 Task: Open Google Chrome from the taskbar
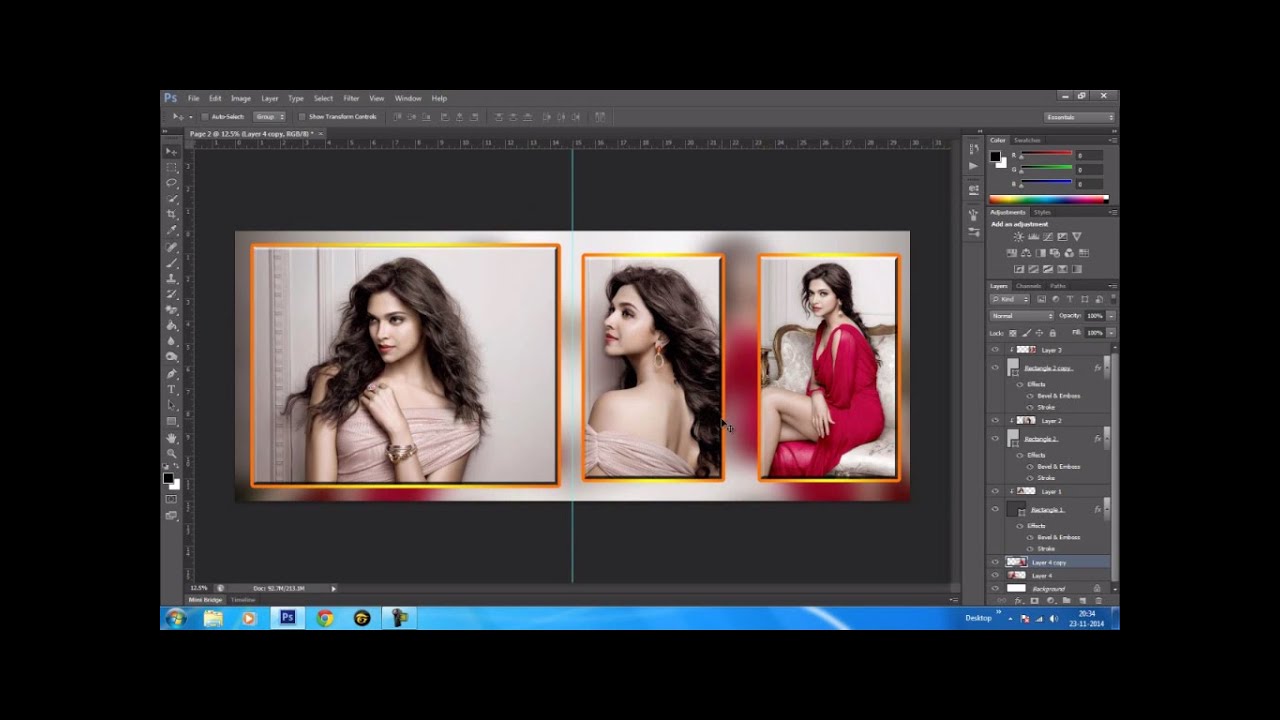[324, 618]
